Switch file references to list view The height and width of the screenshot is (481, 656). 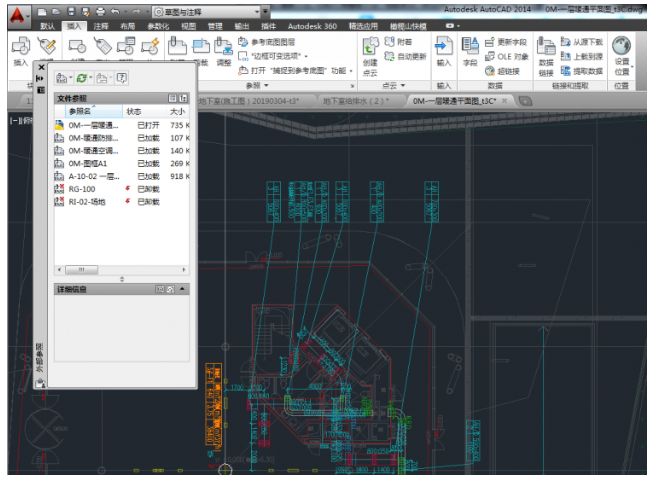tap(172, 98)
